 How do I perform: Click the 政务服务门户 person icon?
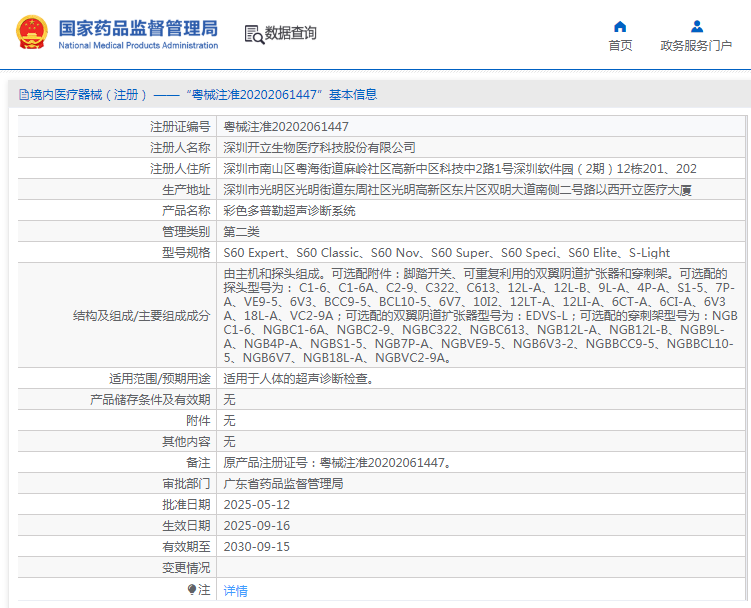(696, 26)
